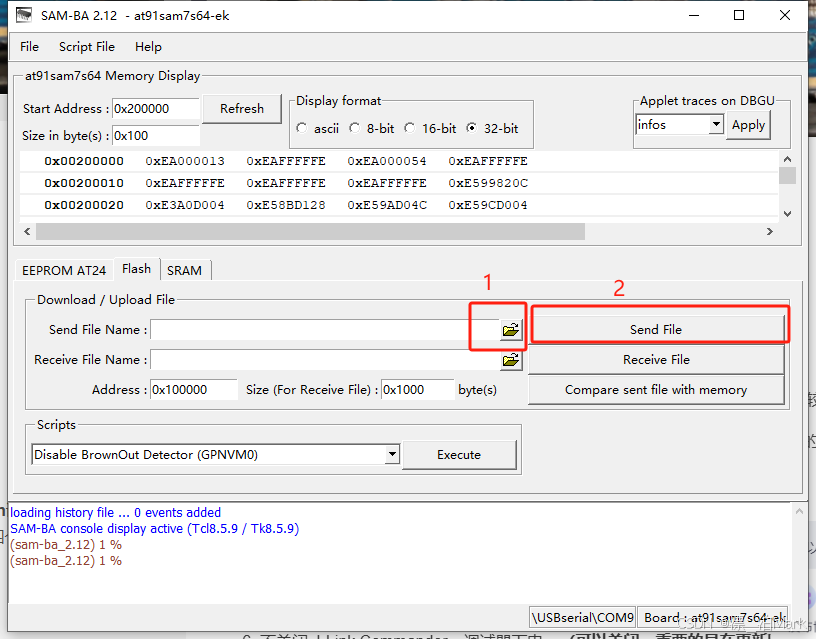Open the Applet traces infos dropdown
The width and height of the screenshot is (816, 639).
tap(716, 124)
